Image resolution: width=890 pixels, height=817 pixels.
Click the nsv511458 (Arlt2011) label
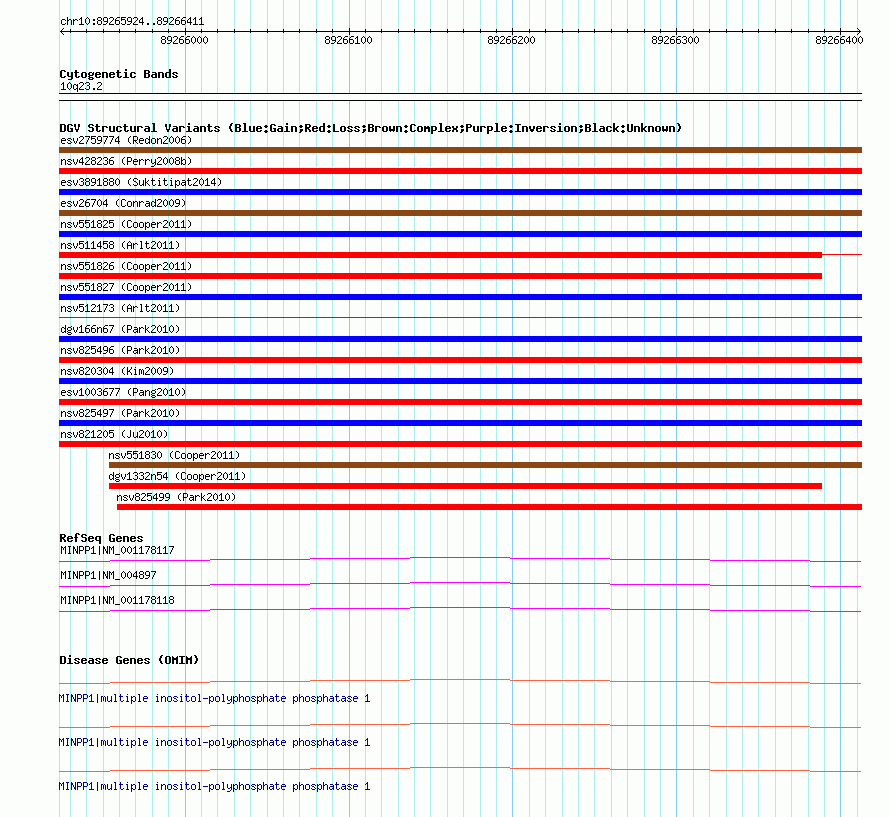coord(120,245)
